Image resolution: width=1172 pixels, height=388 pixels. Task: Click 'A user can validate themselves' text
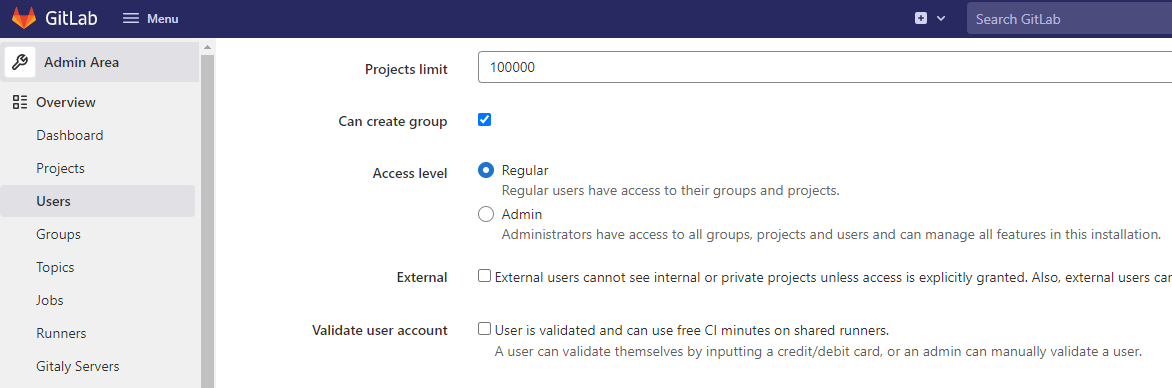pos(818,351)
